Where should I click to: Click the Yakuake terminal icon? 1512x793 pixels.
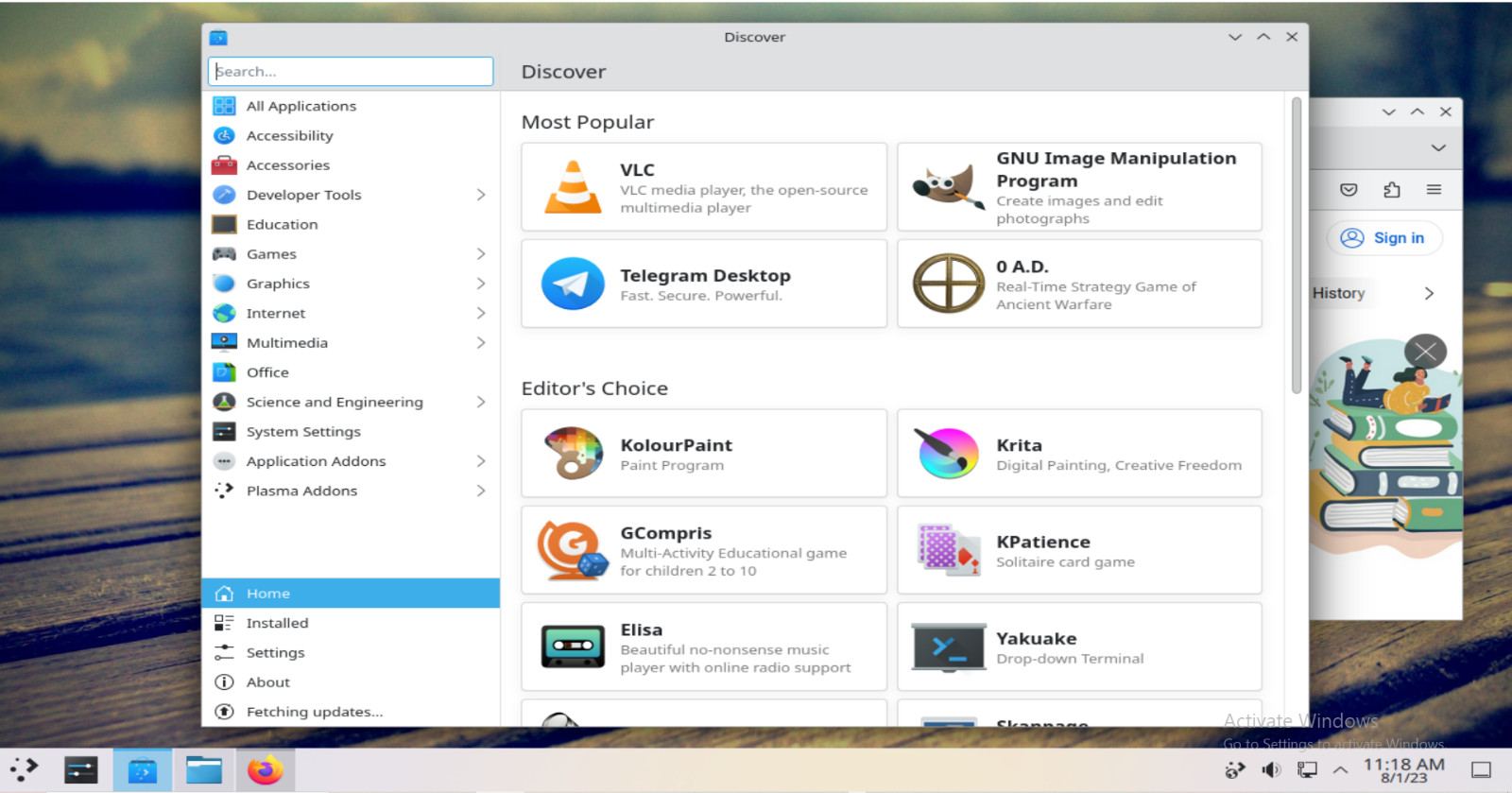pyautogui.click(x=949, y=647)
